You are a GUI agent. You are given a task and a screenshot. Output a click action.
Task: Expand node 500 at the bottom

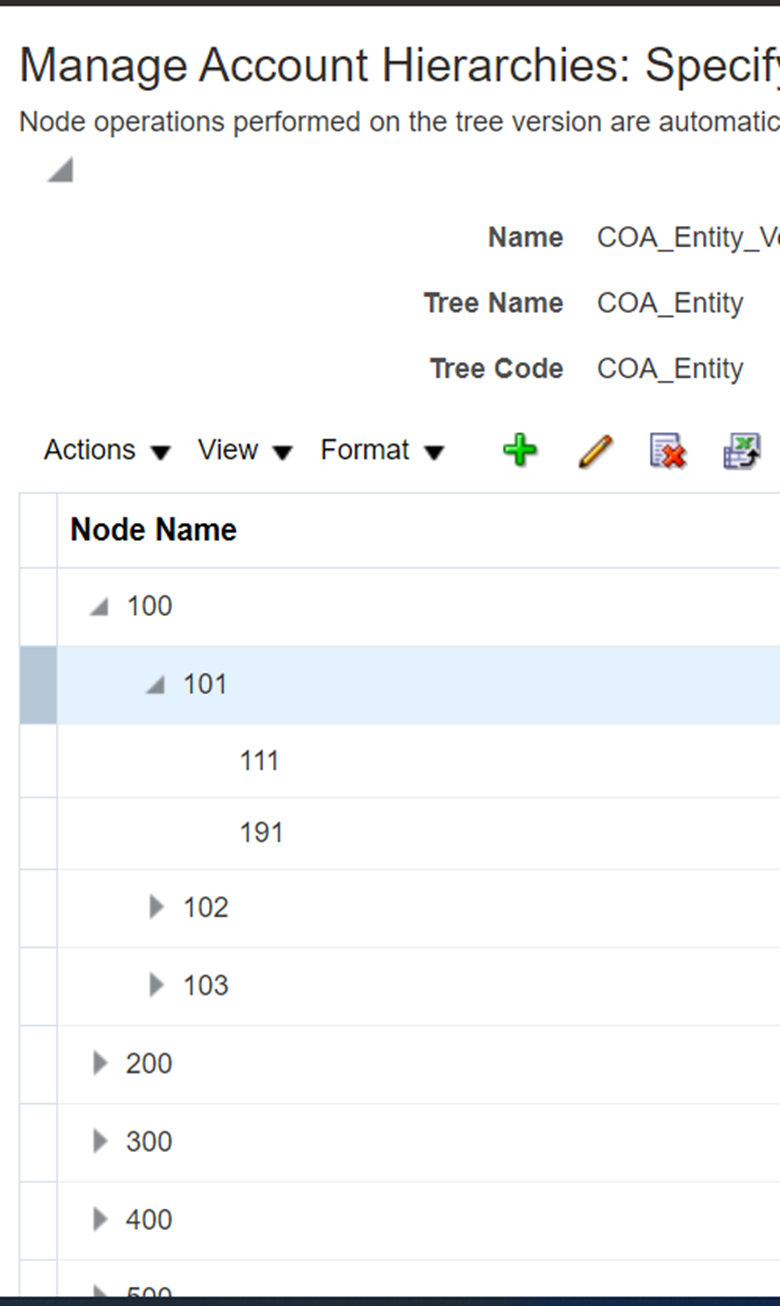(98, 1292)
